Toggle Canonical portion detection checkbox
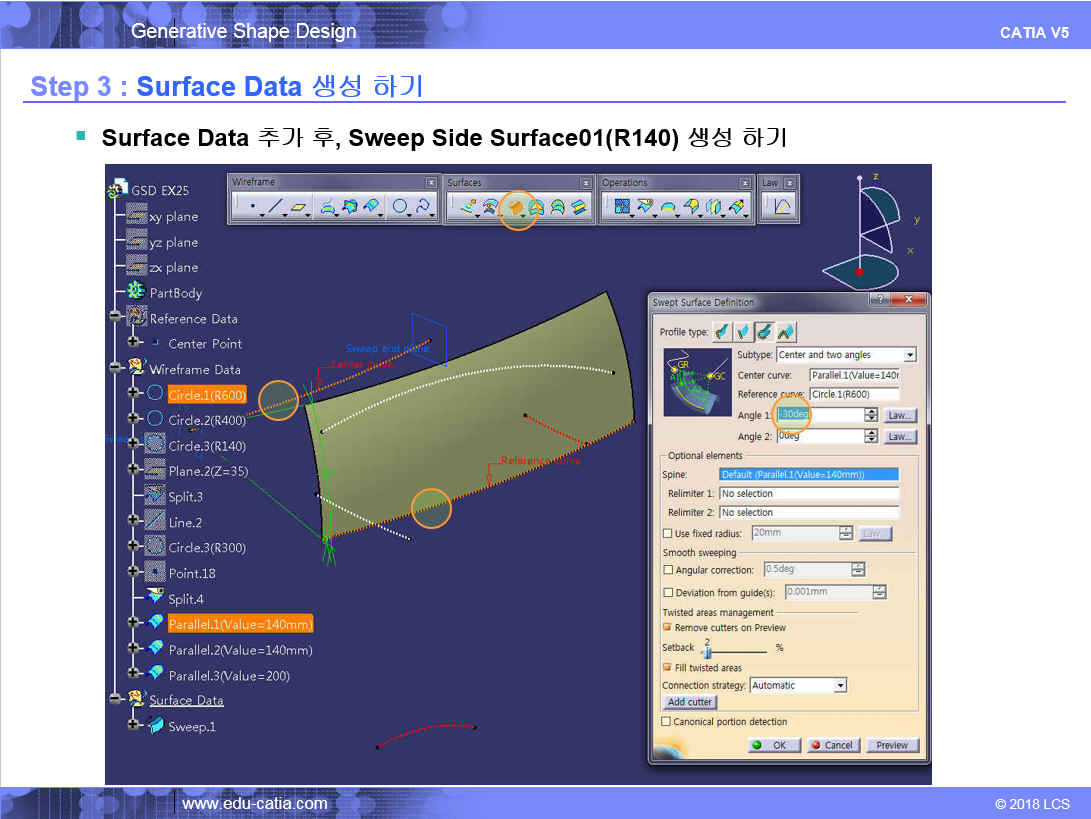This screenshot has height=819, width=1091. tap(667, 721)
